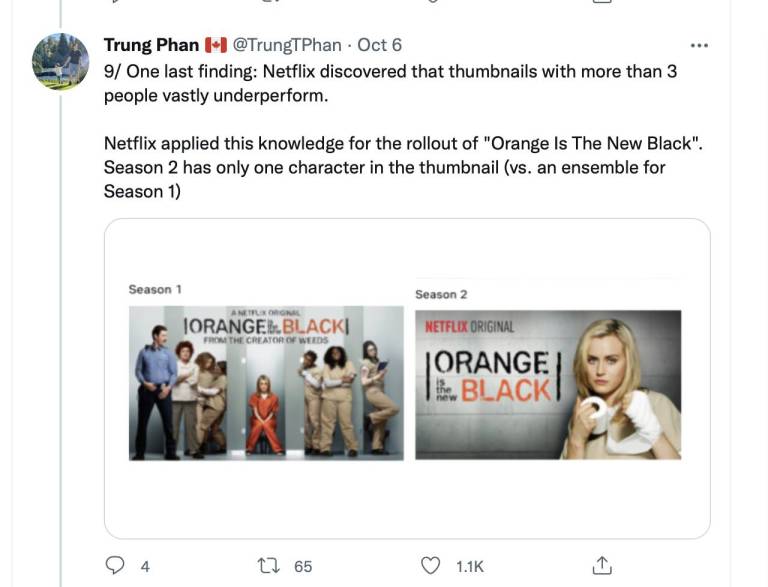This screenshot has height=587, width=768.
Task: Click the Netflix Original logo in the Season 2 image
Action: coord(470,326)
